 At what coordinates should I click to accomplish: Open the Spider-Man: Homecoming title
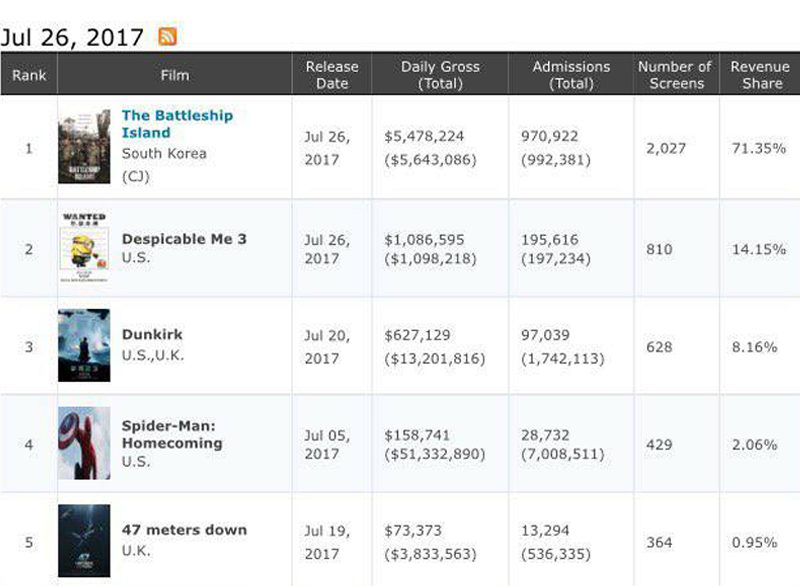[171, 434]
